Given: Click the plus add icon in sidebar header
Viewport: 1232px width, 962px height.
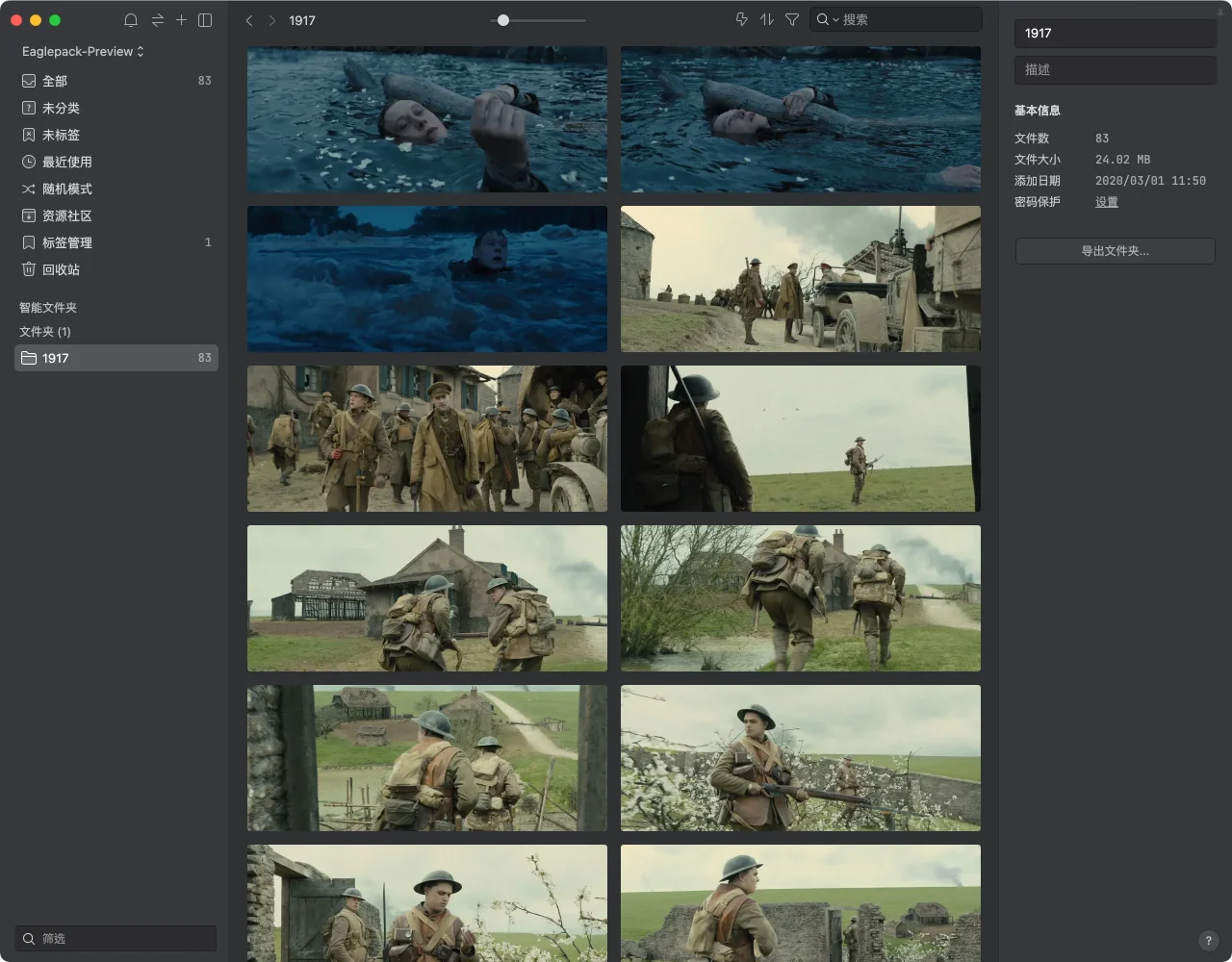Looking at the screenshot, I should pyautogui.click(x=181, y=20).
